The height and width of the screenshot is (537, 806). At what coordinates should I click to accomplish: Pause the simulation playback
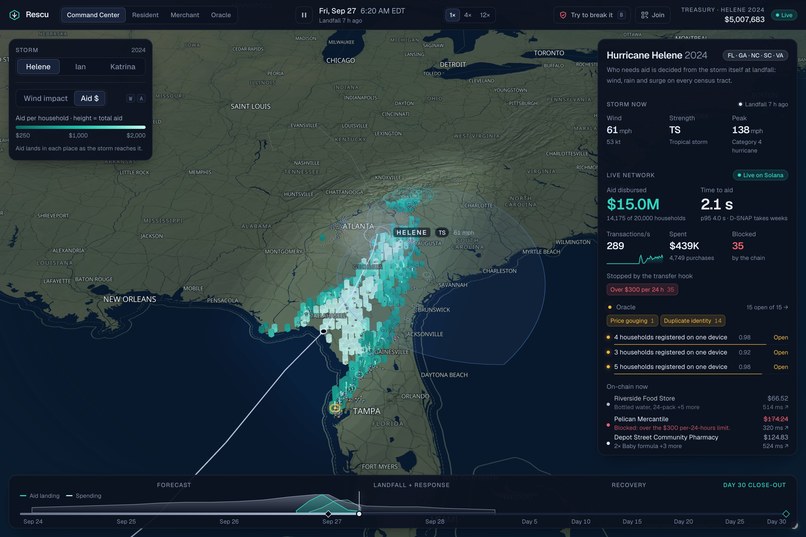[304, 15]
